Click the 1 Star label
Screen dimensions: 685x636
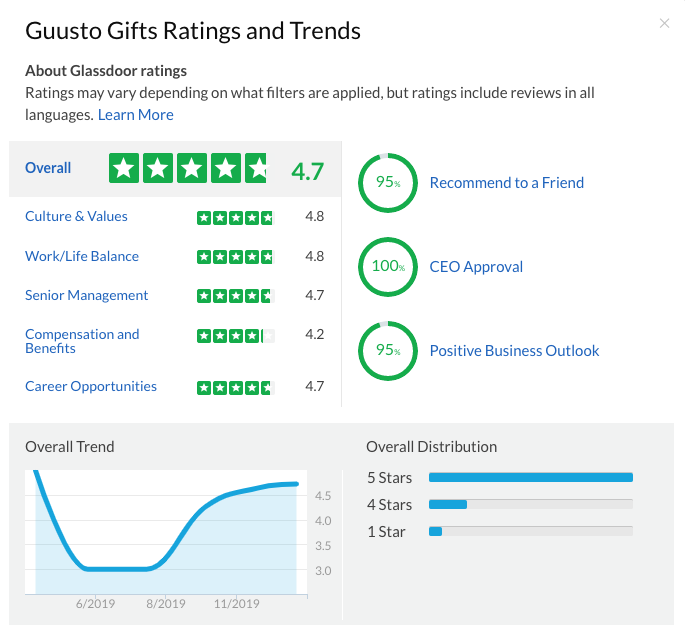pyautogui.click(x=387, y=532)
